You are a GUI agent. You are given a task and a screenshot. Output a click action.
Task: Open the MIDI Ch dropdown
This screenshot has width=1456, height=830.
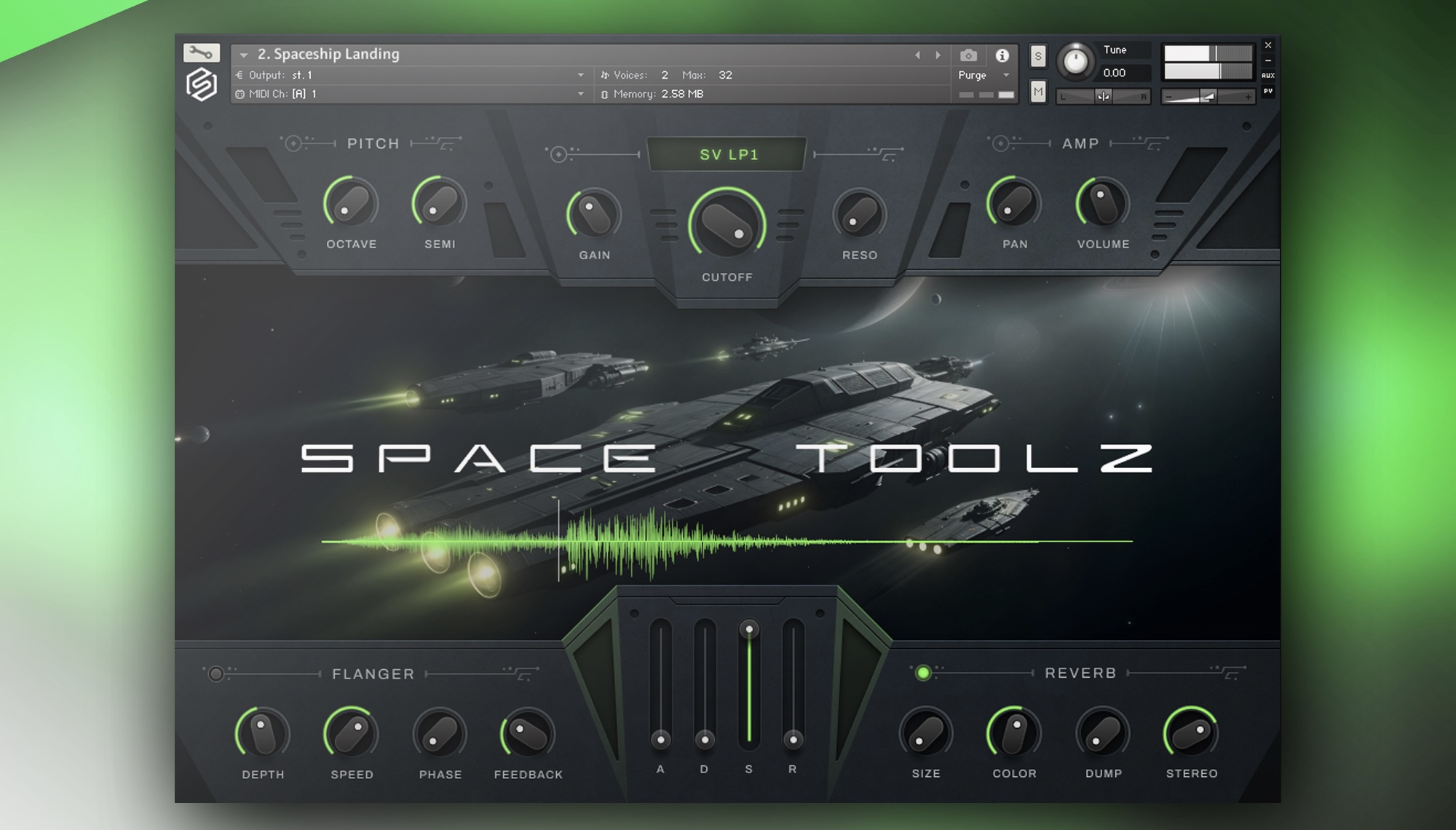coord(411,94)
